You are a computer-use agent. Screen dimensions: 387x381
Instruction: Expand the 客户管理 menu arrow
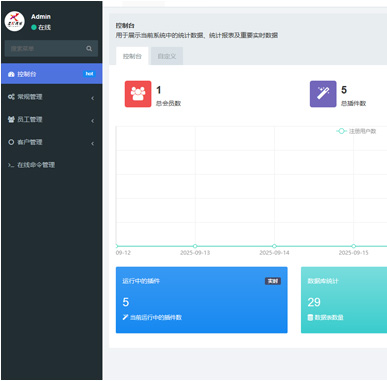click(93, 143)
